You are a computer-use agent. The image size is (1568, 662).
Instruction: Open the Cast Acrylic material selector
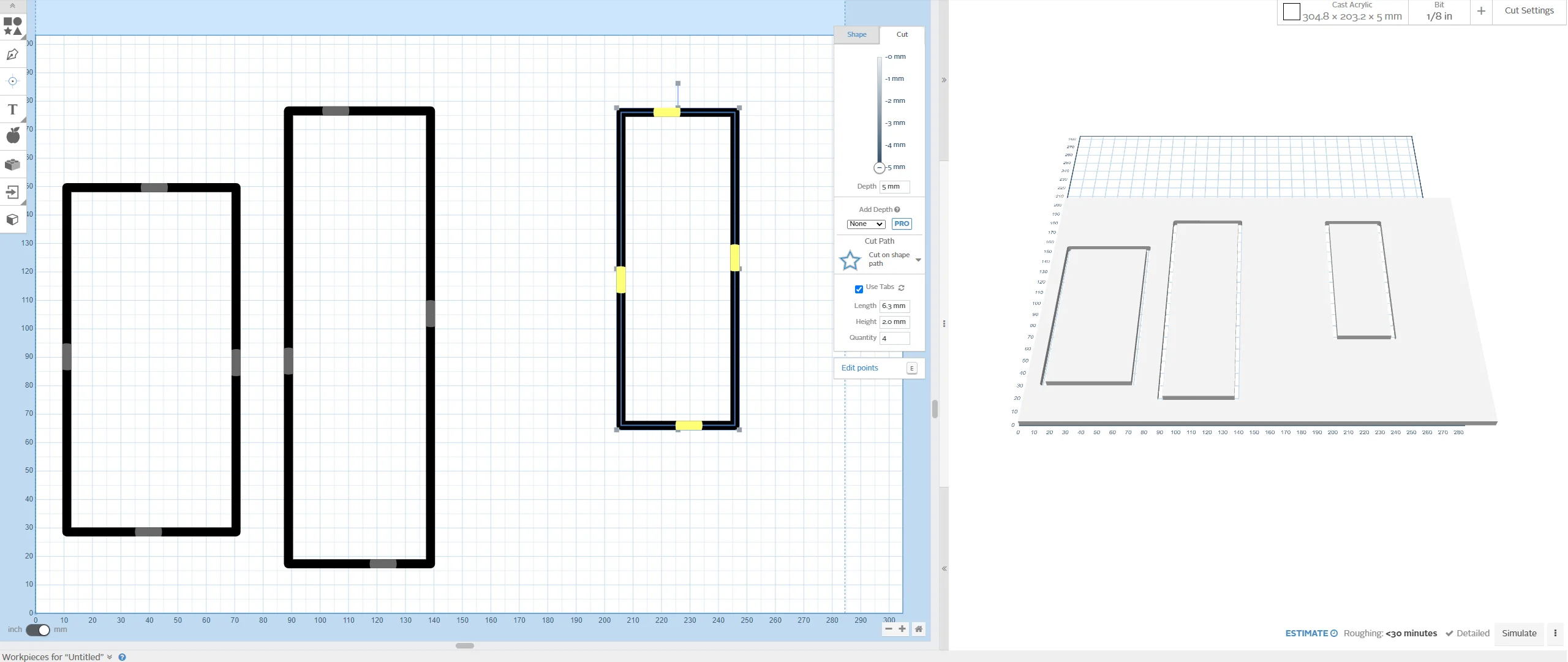pos(1343,12)
